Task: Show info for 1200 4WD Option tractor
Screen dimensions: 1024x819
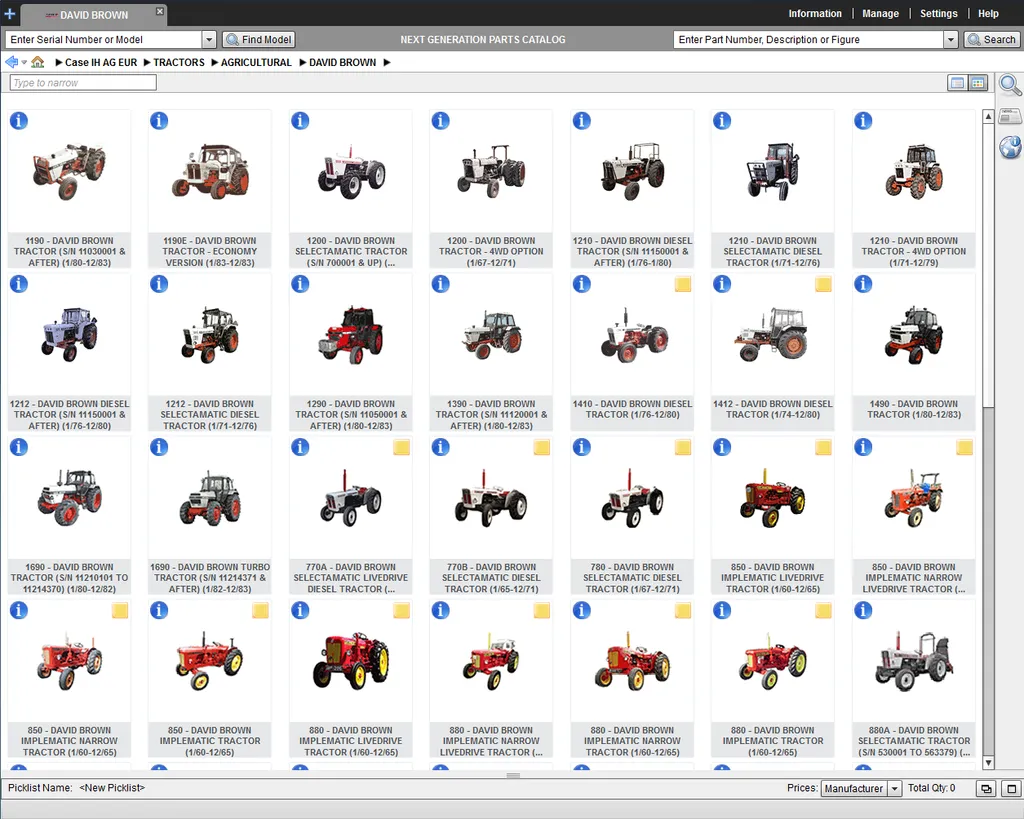Action: pyautogui.click(x=440, y=121)
